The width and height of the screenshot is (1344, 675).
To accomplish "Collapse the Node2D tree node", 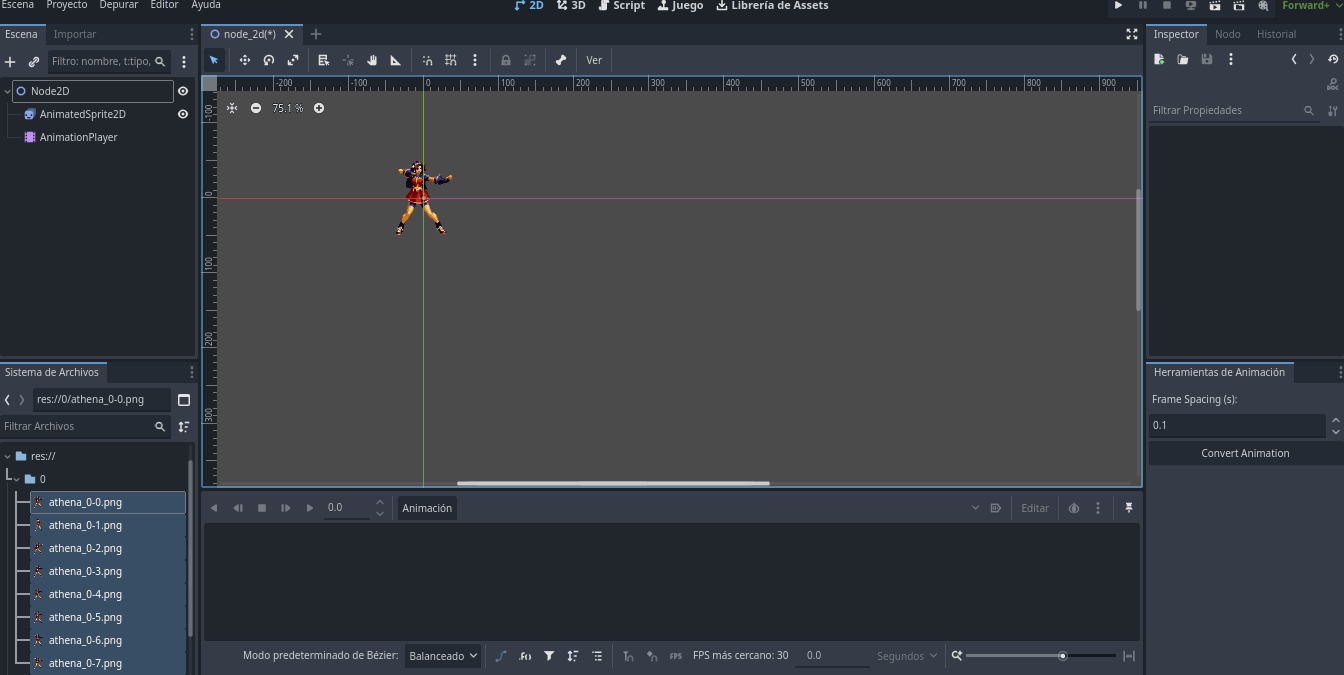I will tap(7, 91).
